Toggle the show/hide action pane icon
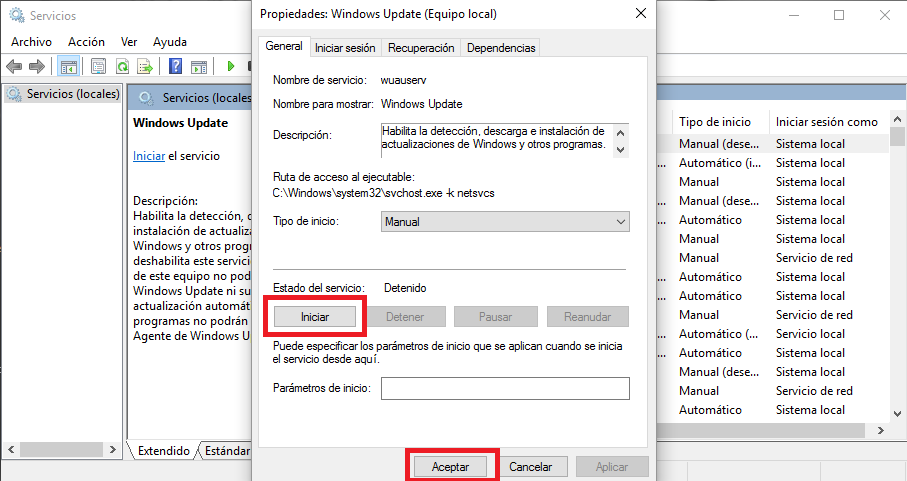This screenshot has width=907, height=481. pyautogui.click(x=199, y=66)
